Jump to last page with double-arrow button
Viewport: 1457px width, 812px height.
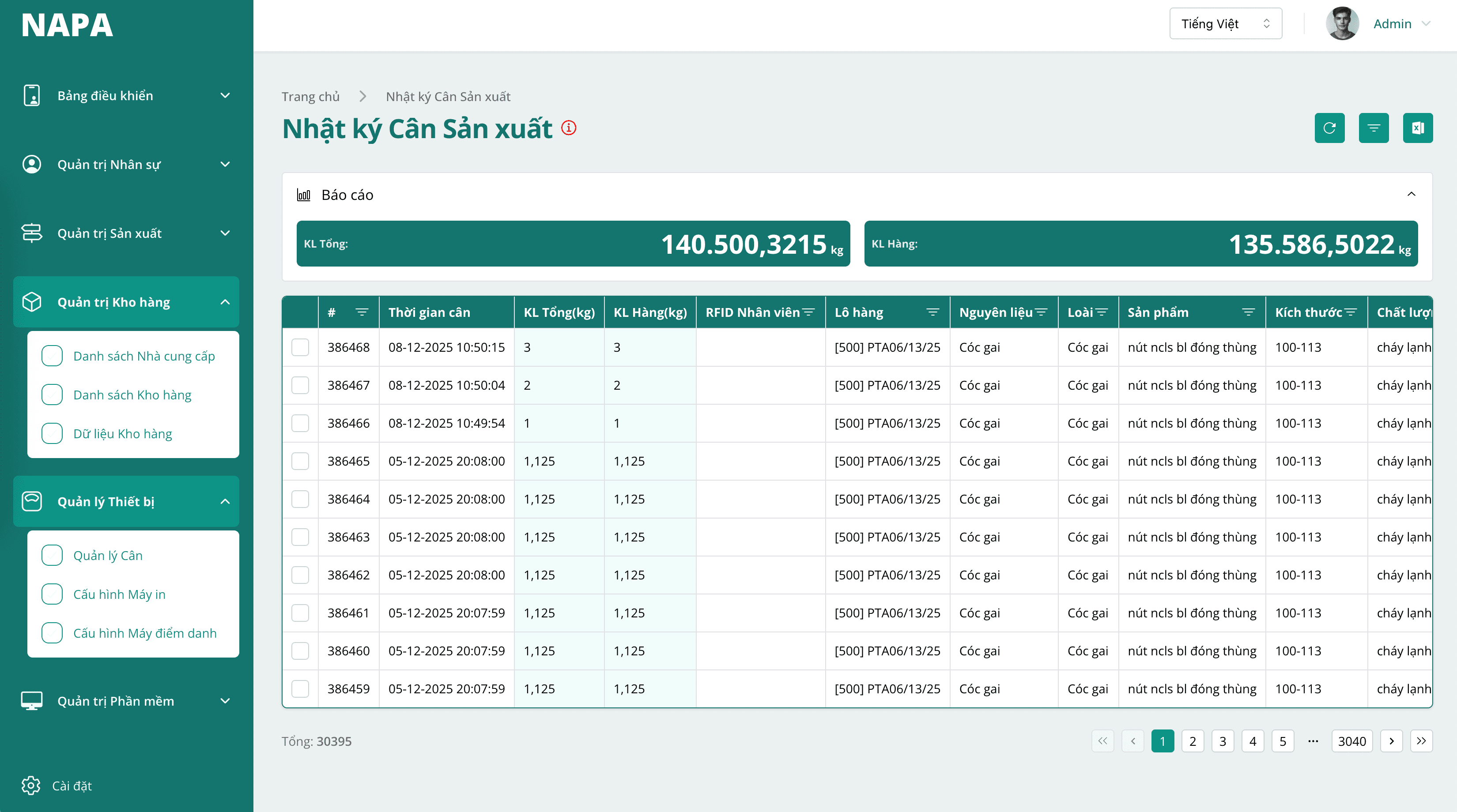[1421, 741]
